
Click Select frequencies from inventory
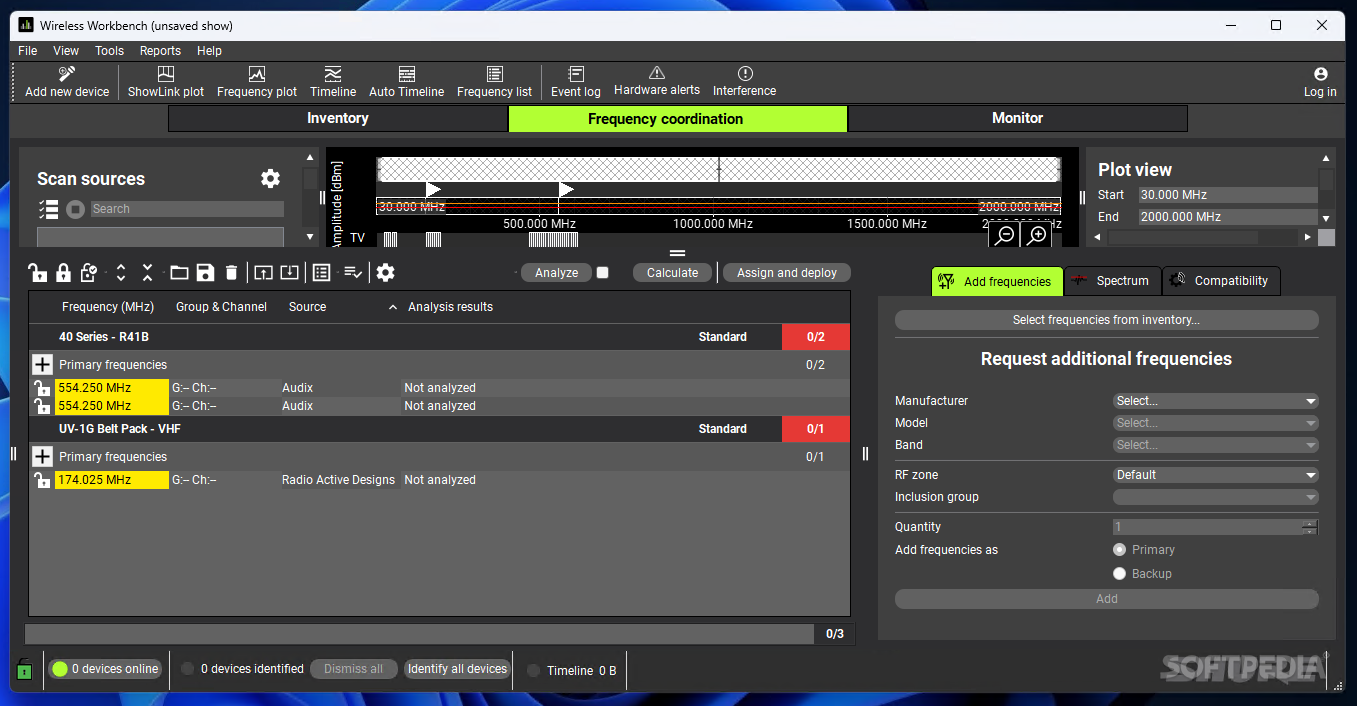pyautogui.click(x=1106, y=320)
